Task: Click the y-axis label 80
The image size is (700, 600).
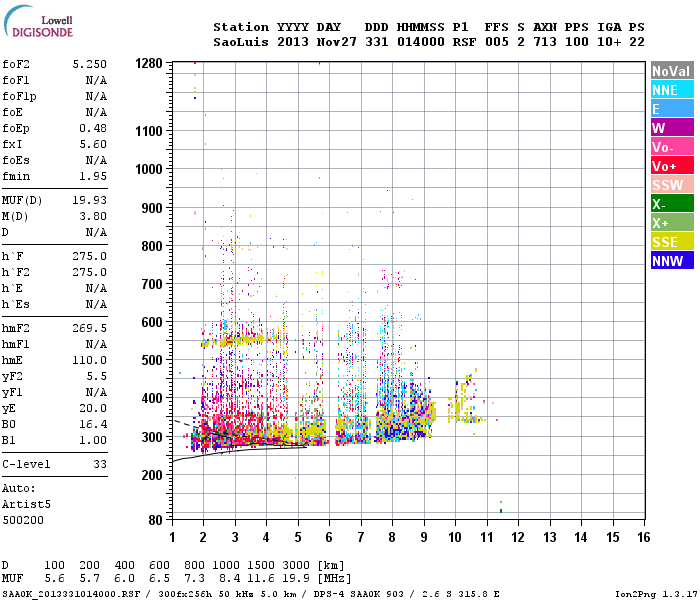Action: (x=155, y=520)
